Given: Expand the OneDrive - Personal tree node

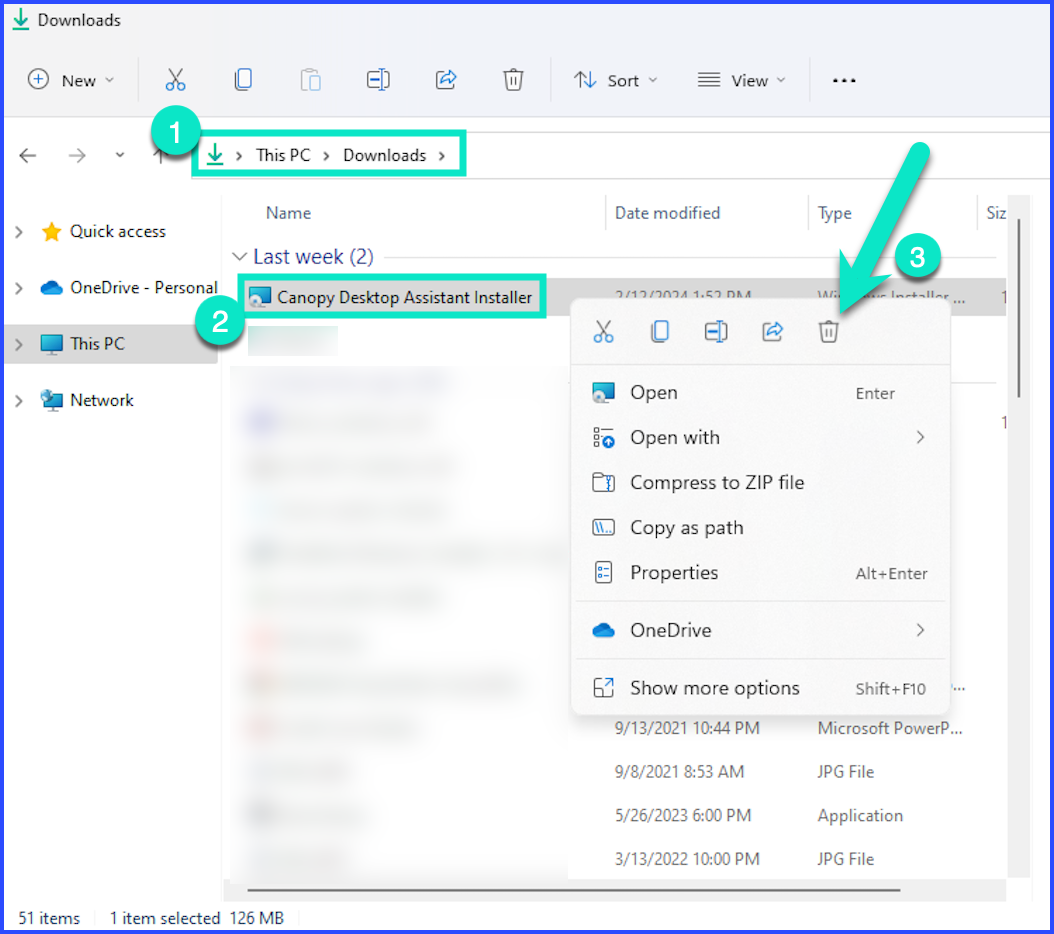Looking at the screenshot, I should coord(19,288).
